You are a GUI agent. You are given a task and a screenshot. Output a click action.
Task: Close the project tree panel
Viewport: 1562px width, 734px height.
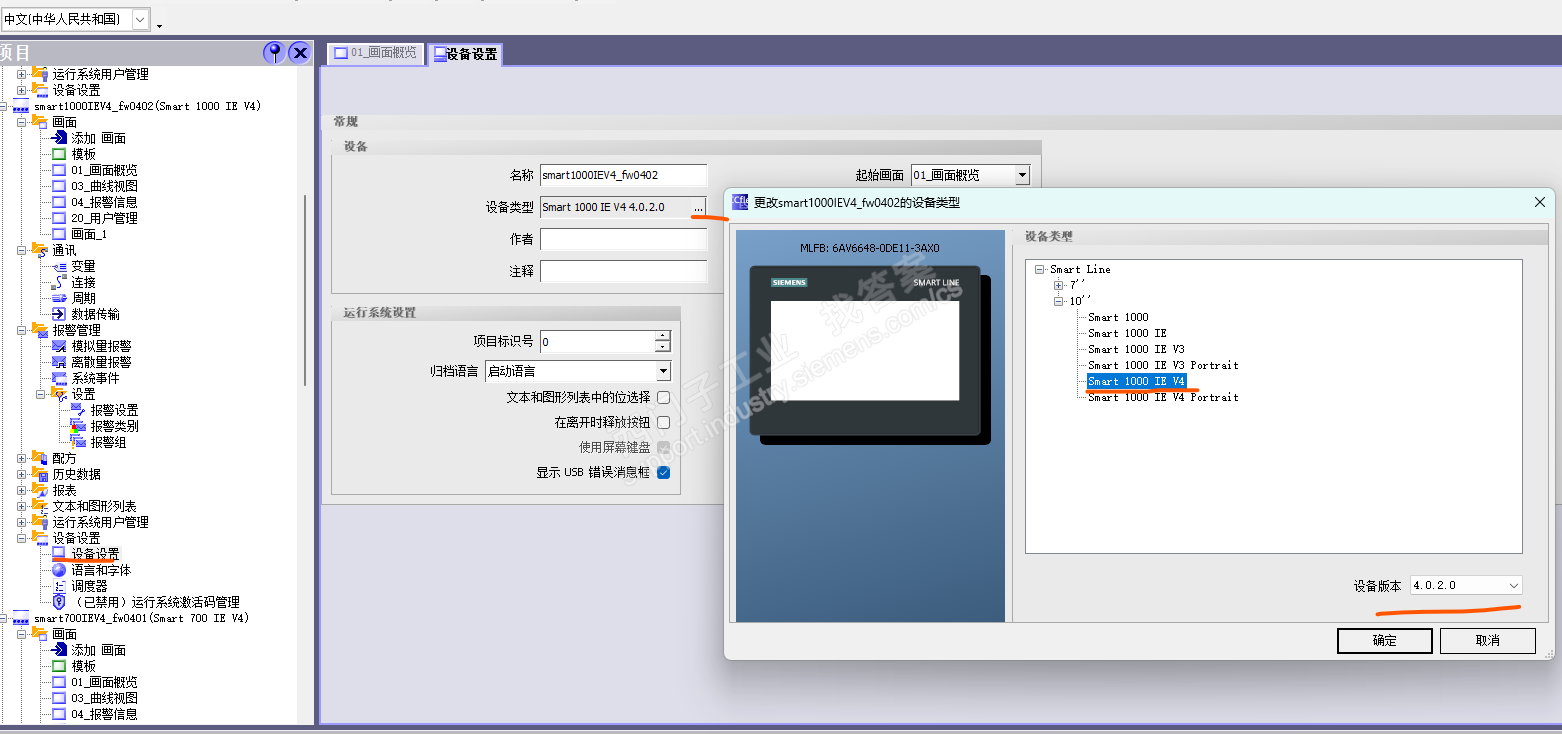coord(299,53)
